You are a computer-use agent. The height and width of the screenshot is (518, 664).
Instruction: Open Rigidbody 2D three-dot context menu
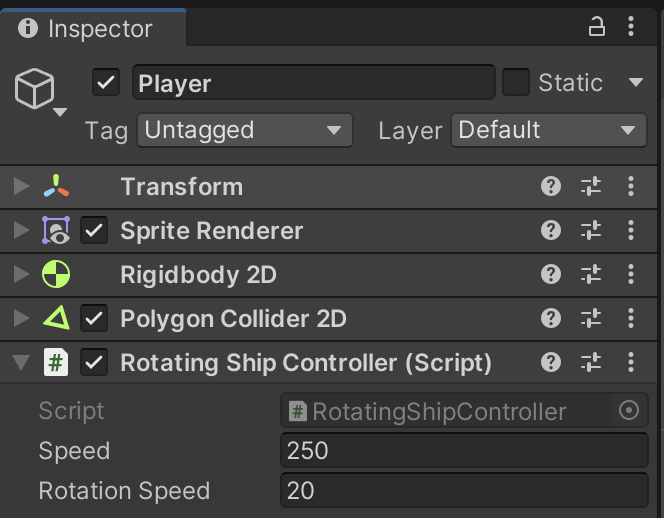[631, 275]
